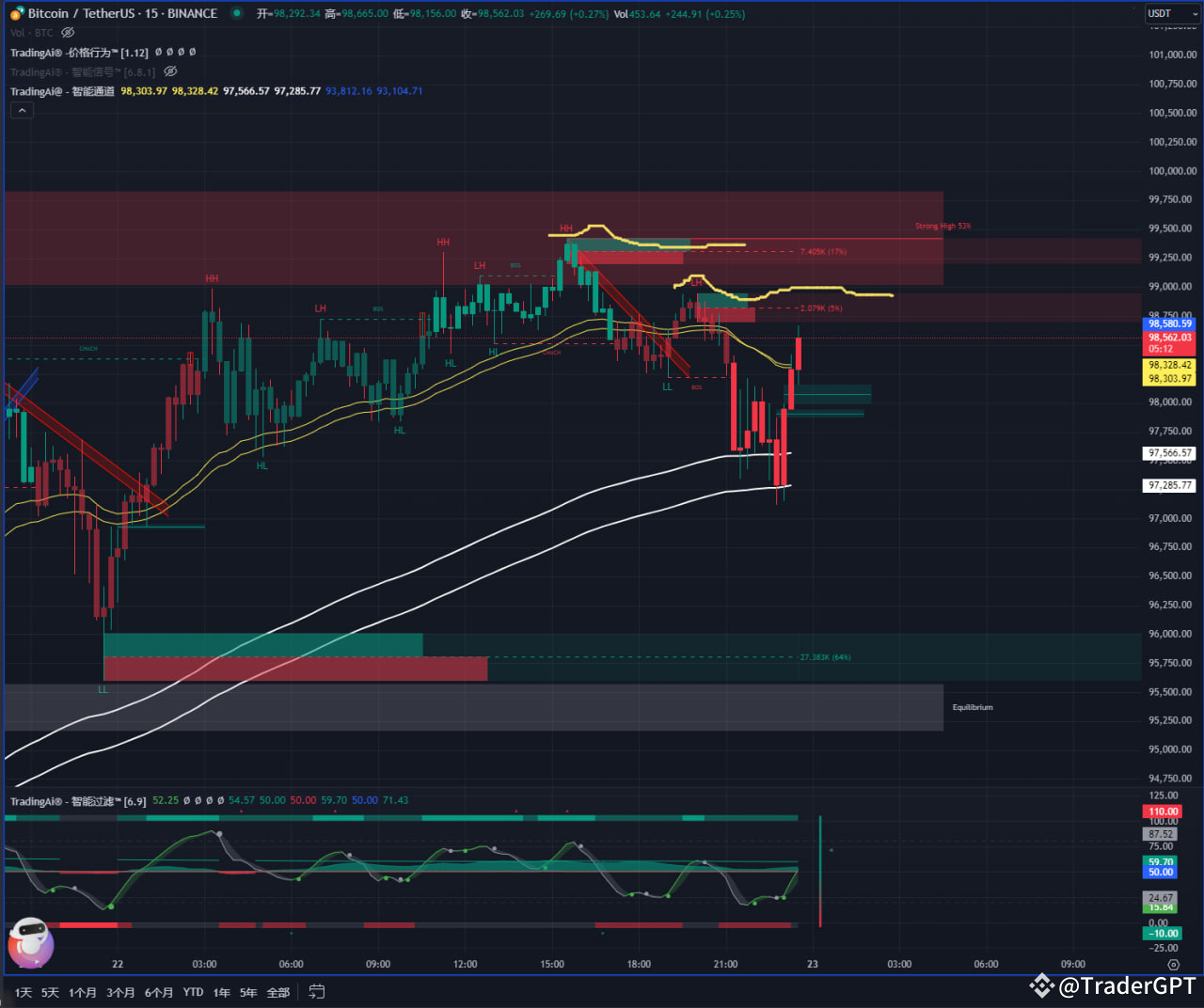Open the AI assistant robot icon bottom-left
The image size is (1204, 1008).
[x=30, y=944]
